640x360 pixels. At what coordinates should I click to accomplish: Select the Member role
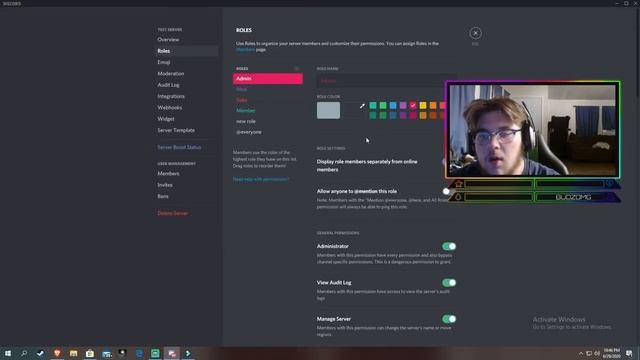click(x=268, y=111)
